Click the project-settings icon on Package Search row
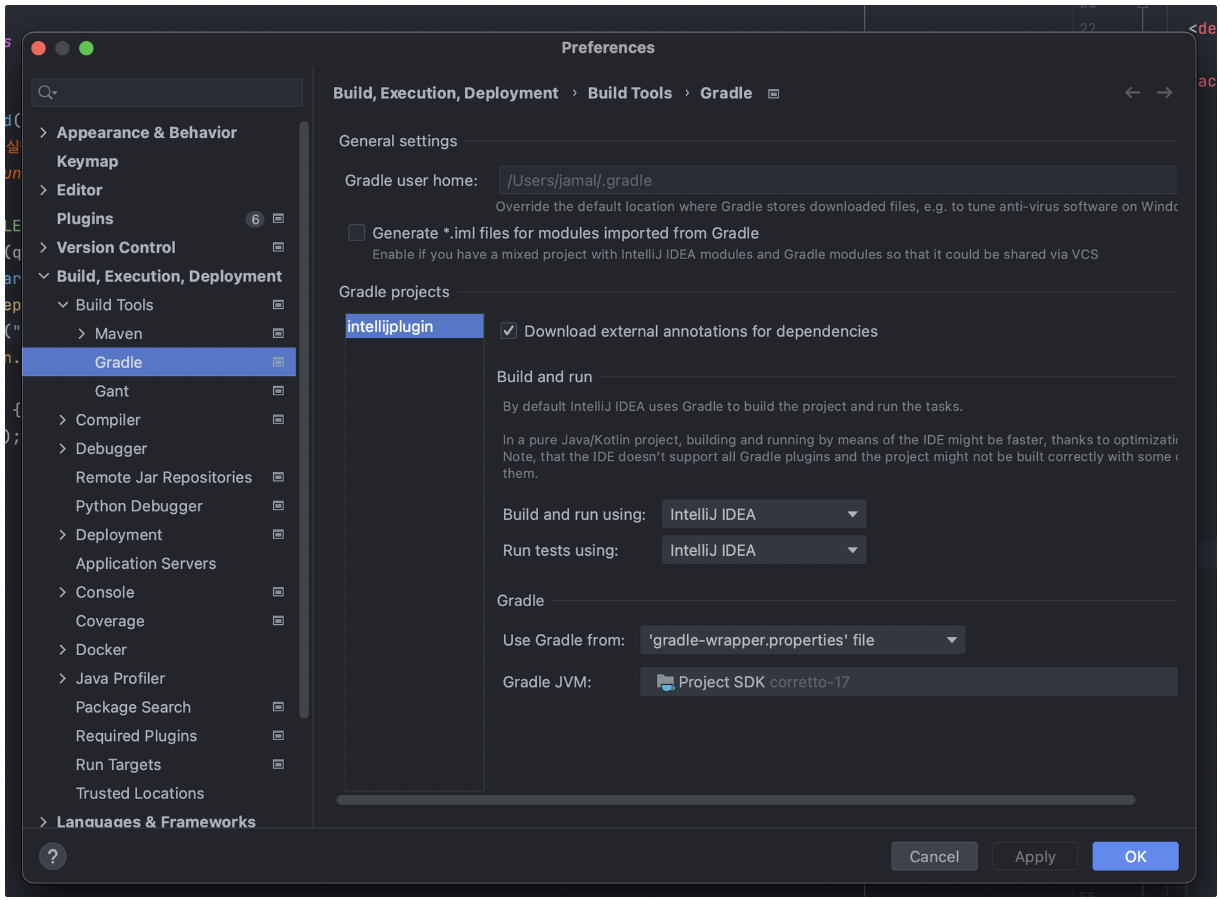The height and width of the screenshot is (900, 1220). pyautogui.click(x=278, y=707)
